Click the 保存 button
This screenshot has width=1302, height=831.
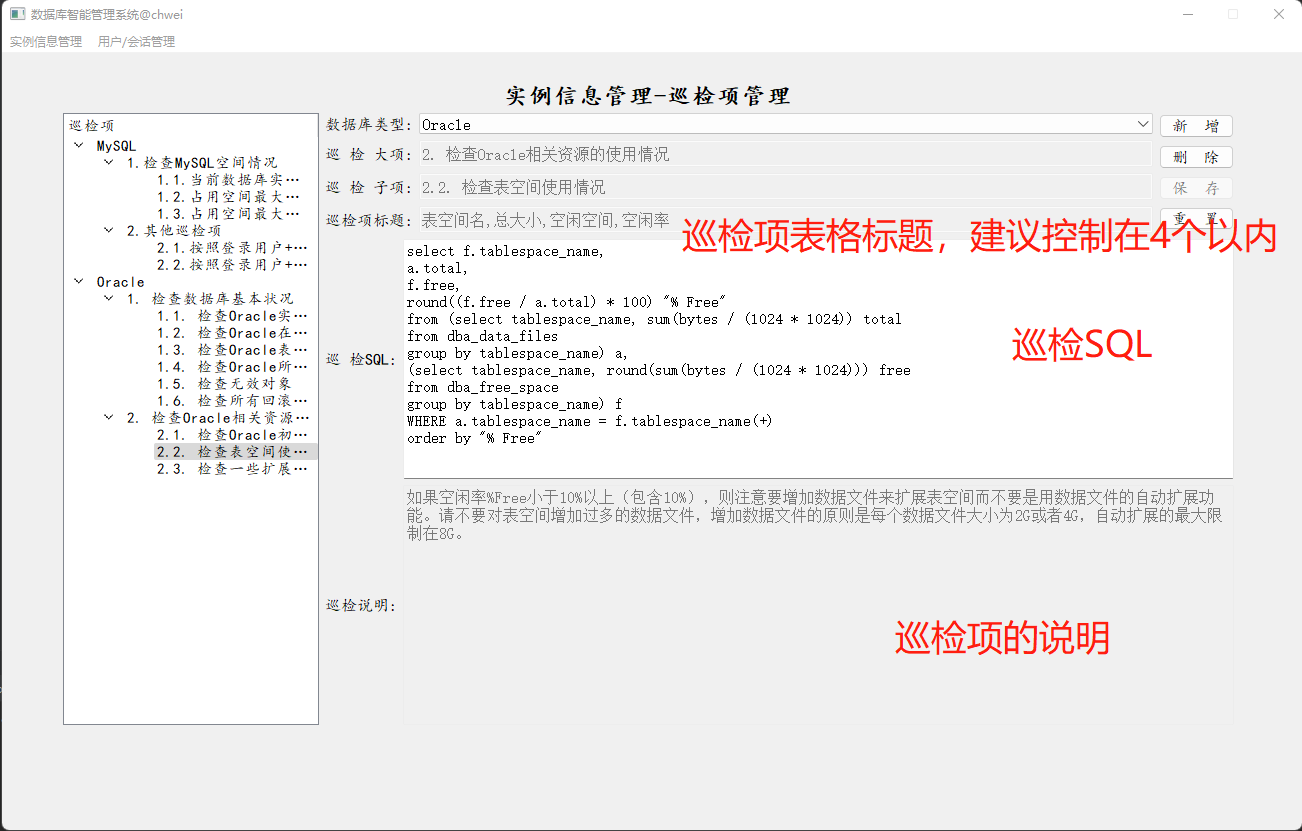coord(1196,188)
